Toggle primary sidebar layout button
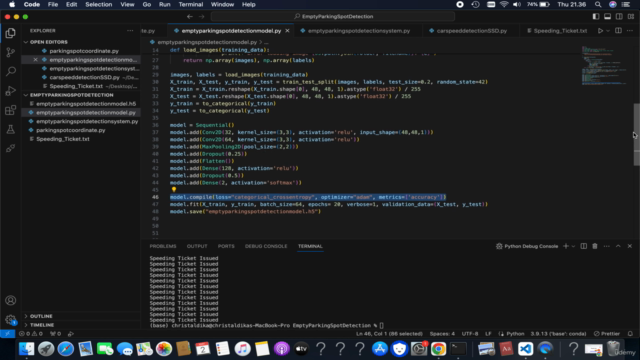This screenshot has width=640, height=360. [x=596, y=16]
